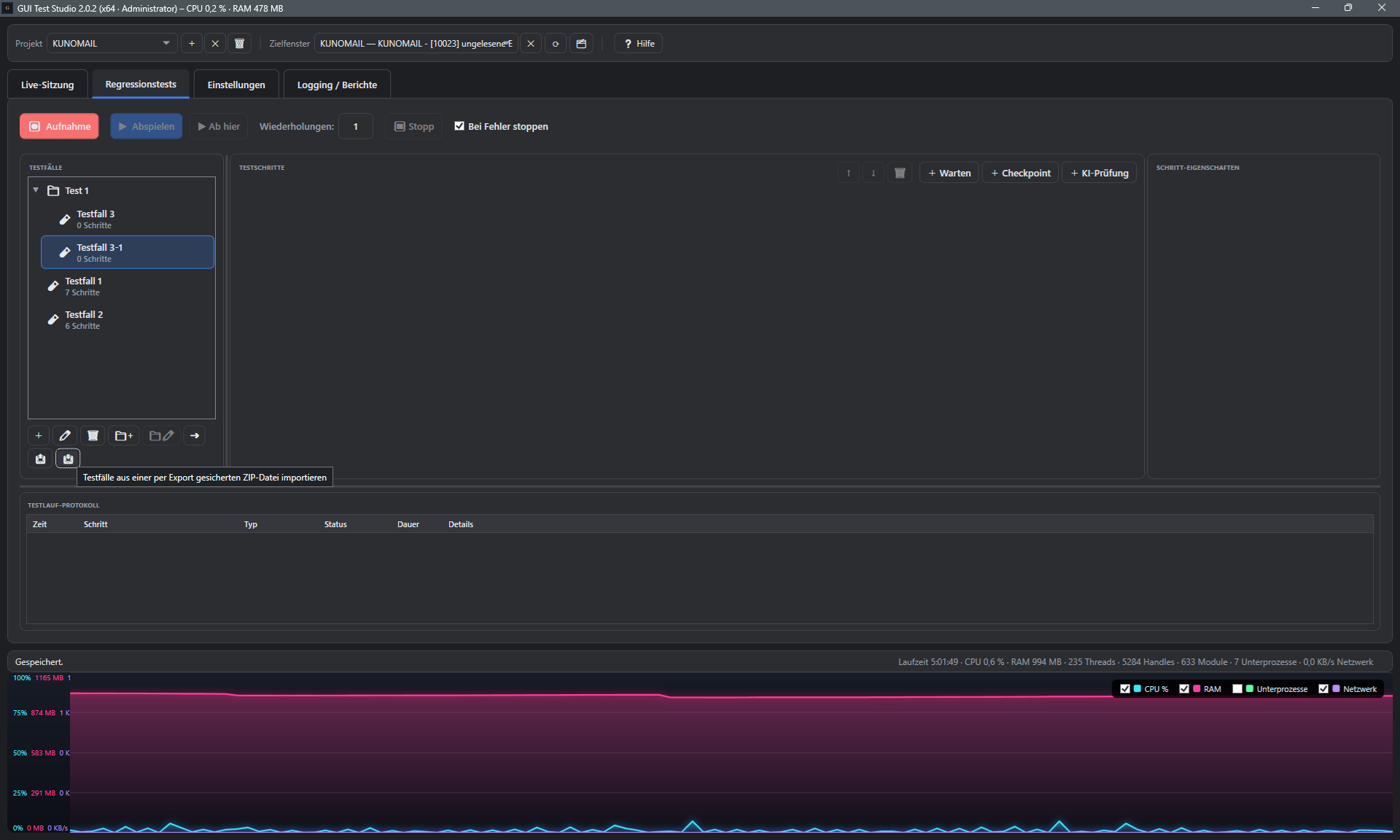1400x840 pixels.
Task: Start recording with Aufnahme button
Action: point(60,126)
